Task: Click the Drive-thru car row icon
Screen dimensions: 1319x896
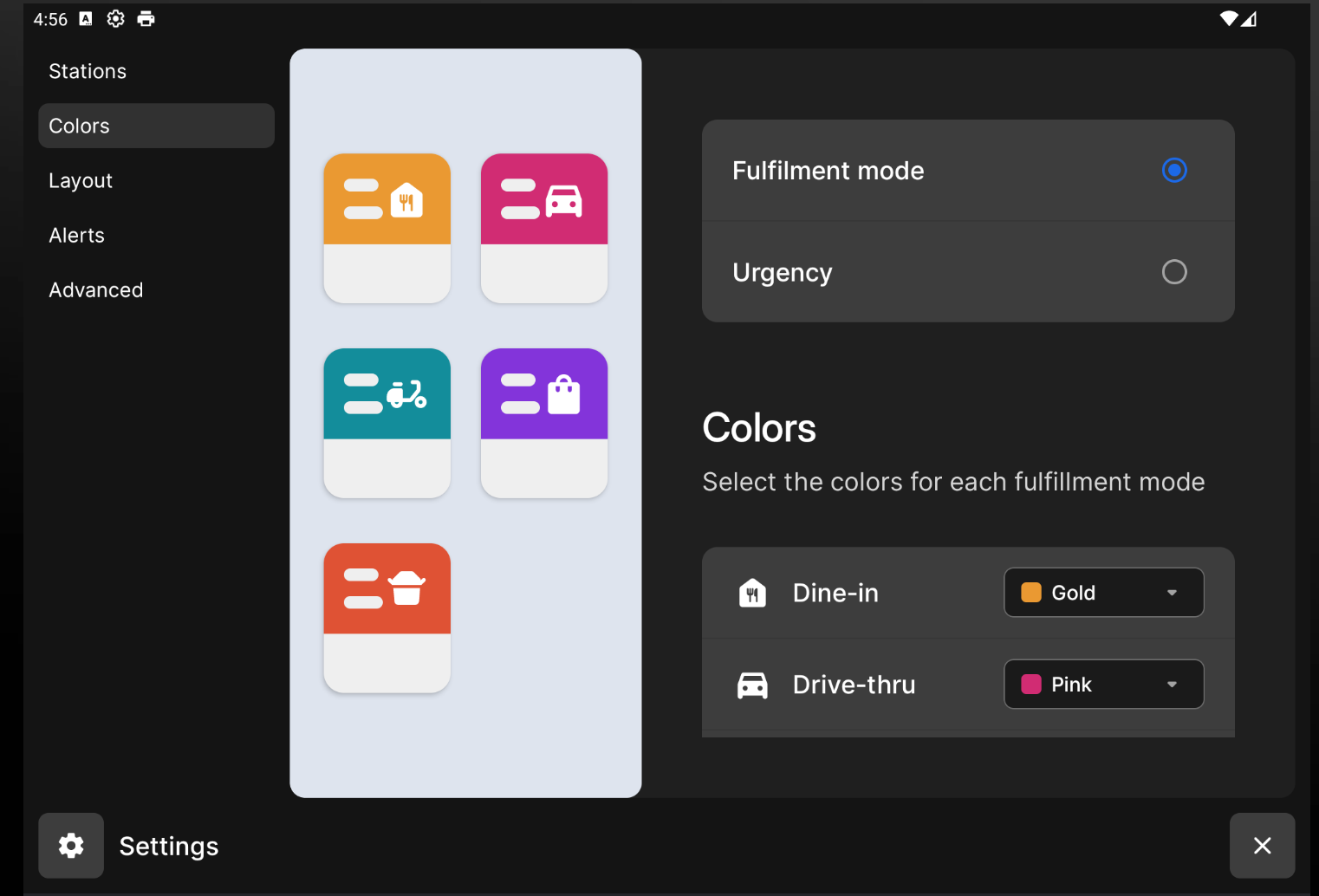Action: [x=752, y=685]
